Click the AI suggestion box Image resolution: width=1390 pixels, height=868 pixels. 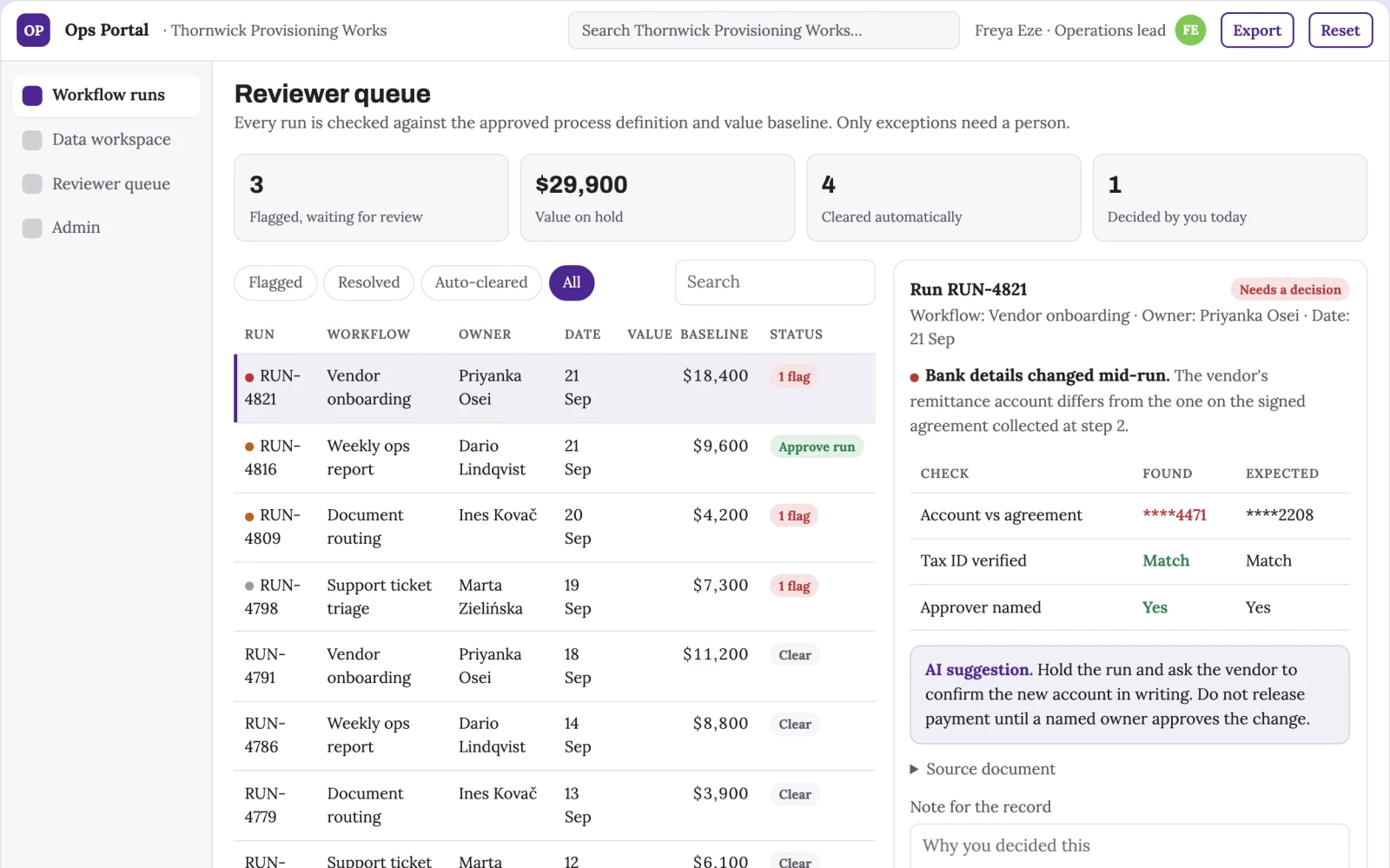(1129, 694)
